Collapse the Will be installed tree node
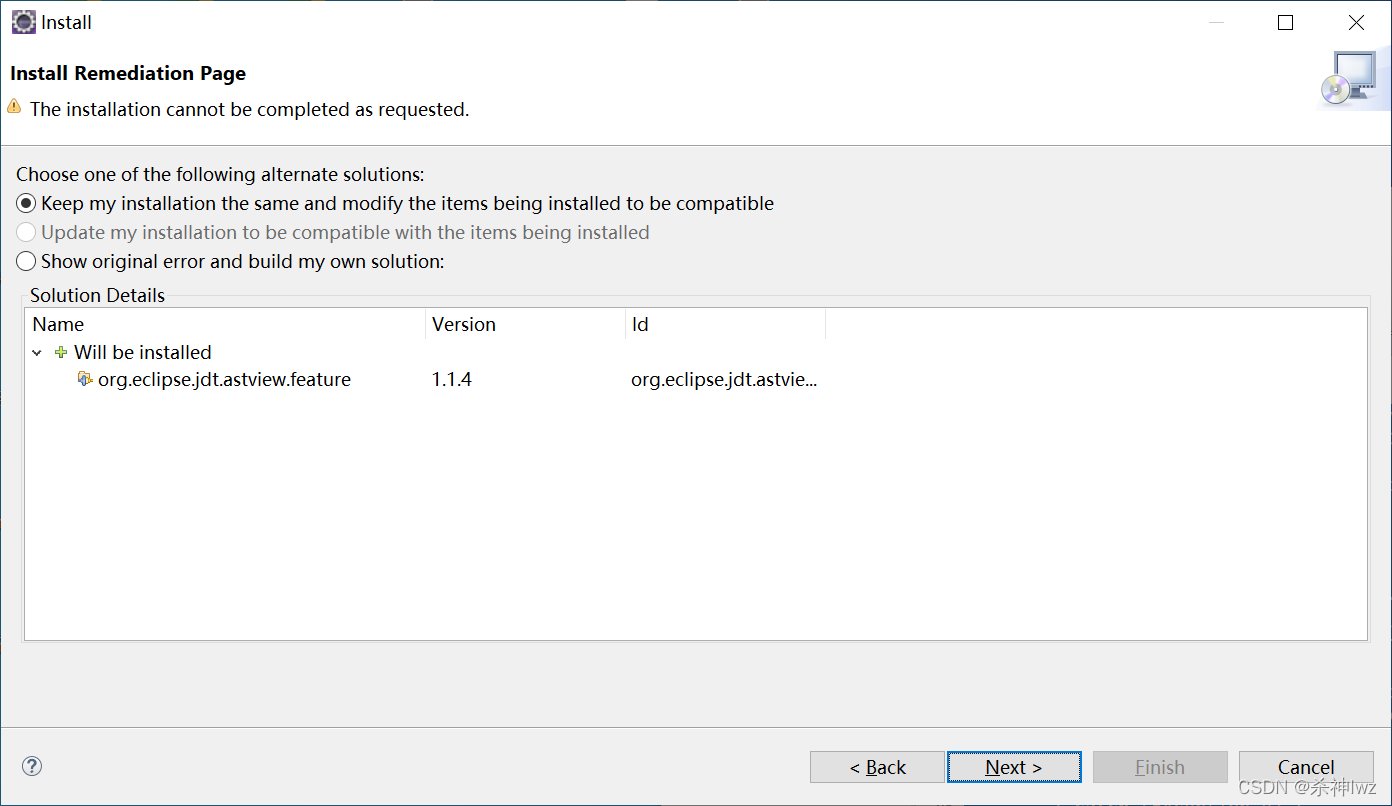This screenshot has height=806, width=1392. click(36, 352)
